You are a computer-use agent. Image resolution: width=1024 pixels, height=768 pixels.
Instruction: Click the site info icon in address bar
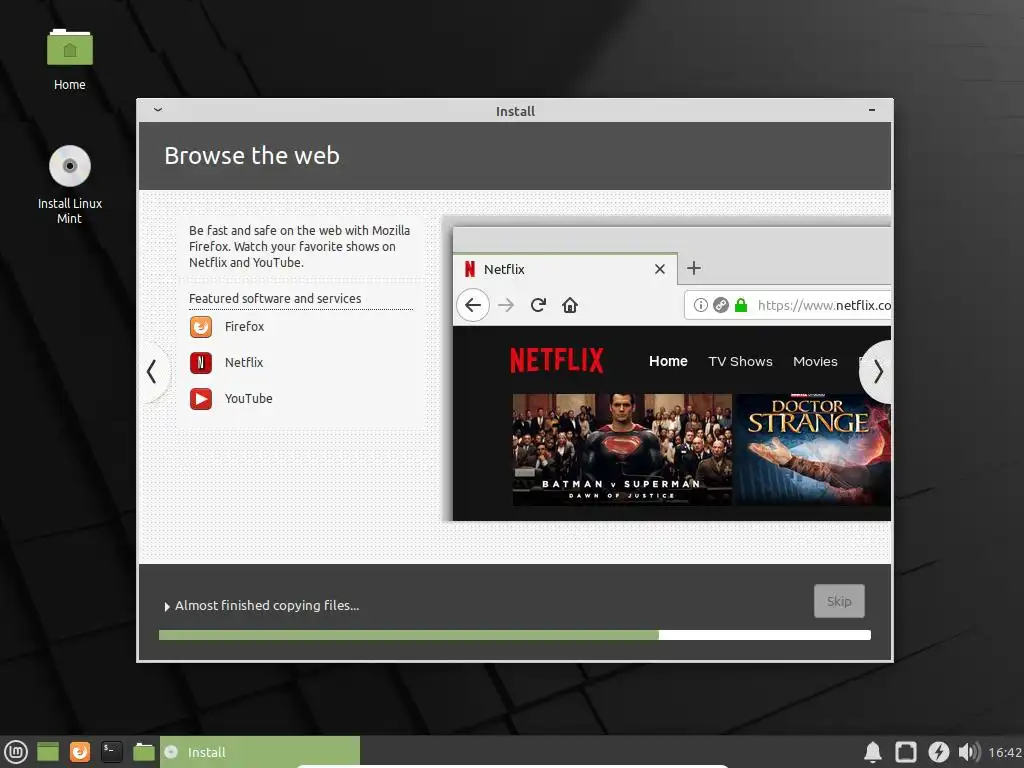(700, 305)
